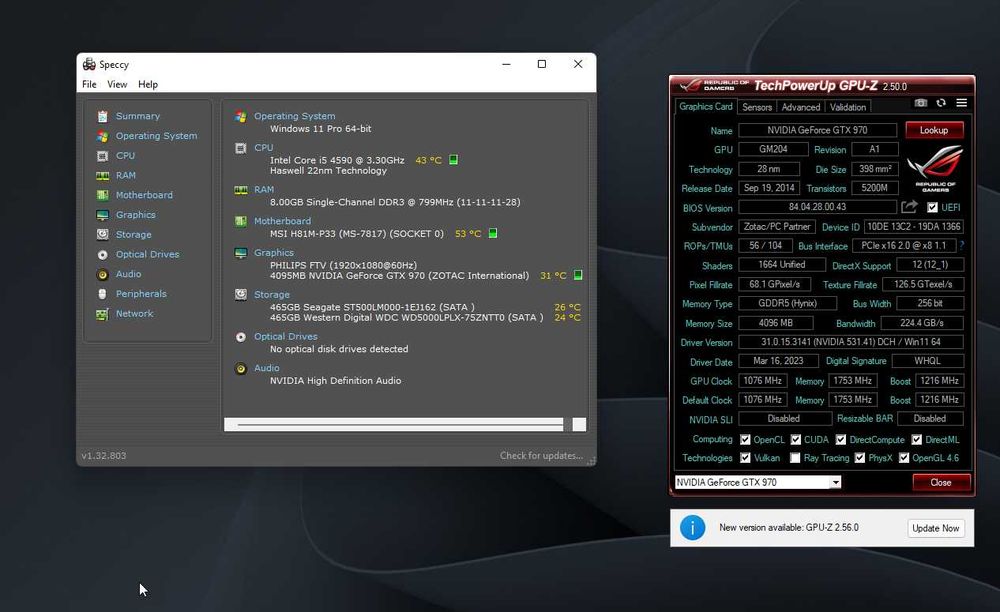
Task: Toggle the DirectML checkbox
Action: (916, 439)
